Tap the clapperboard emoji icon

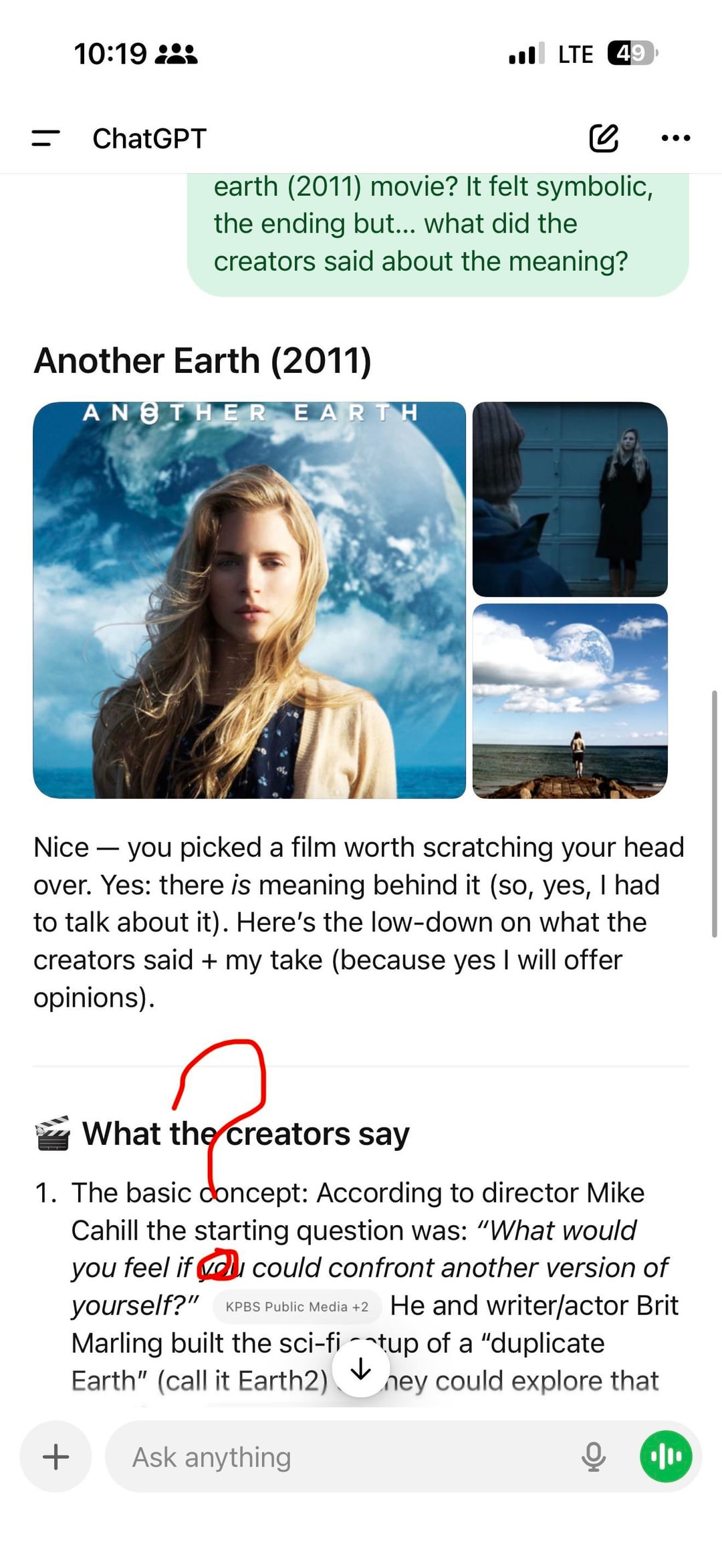52,1134
